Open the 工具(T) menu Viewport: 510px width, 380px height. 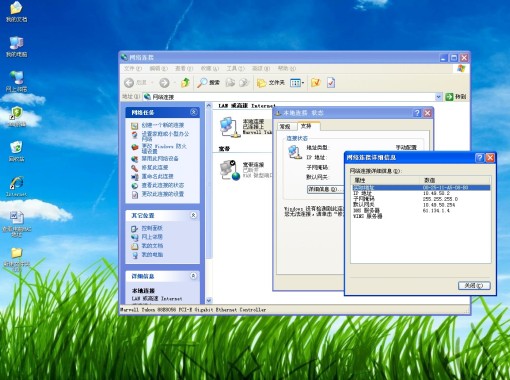(x=235, y=68)
